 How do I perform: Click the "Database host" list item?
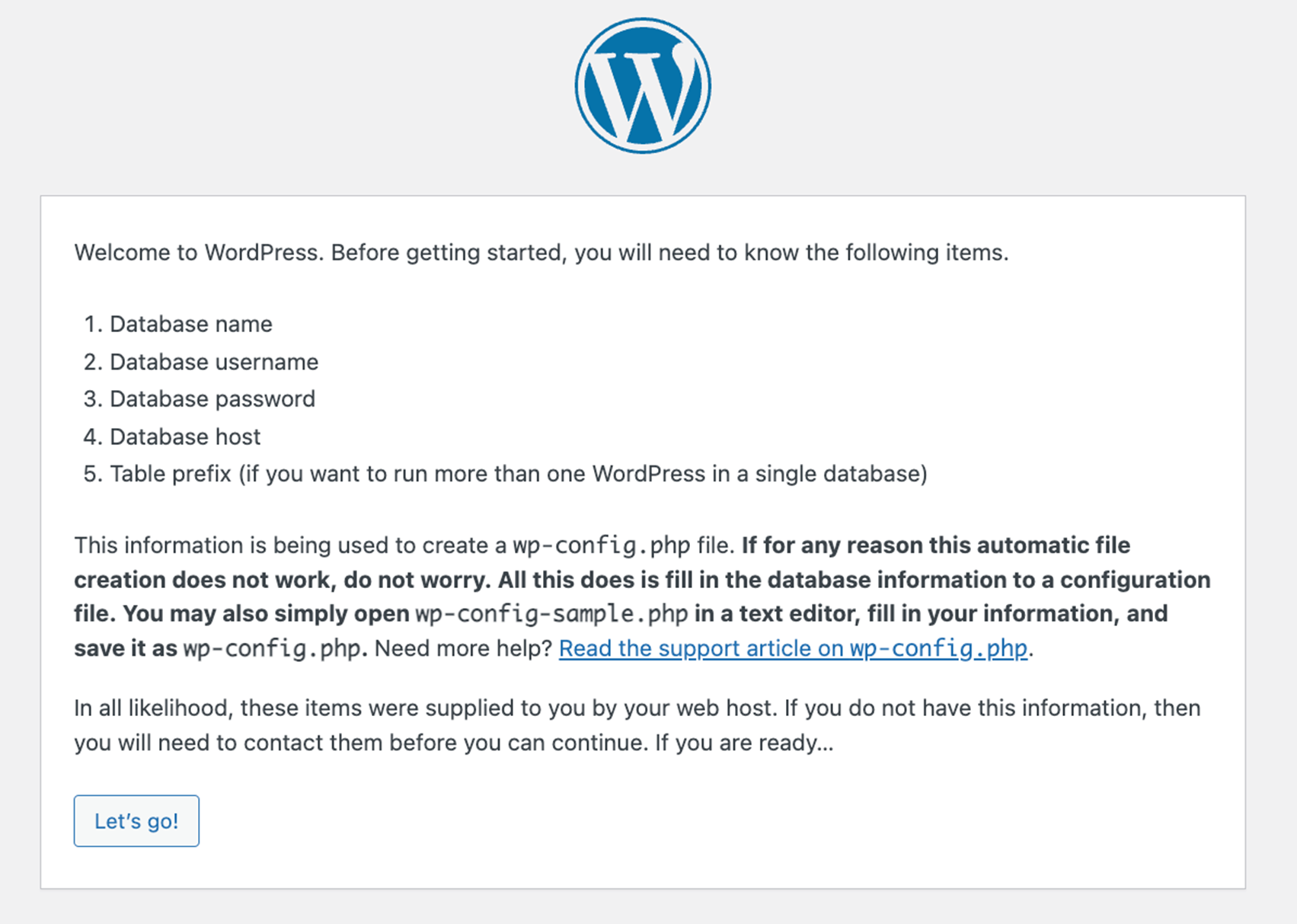pos(185,436)
